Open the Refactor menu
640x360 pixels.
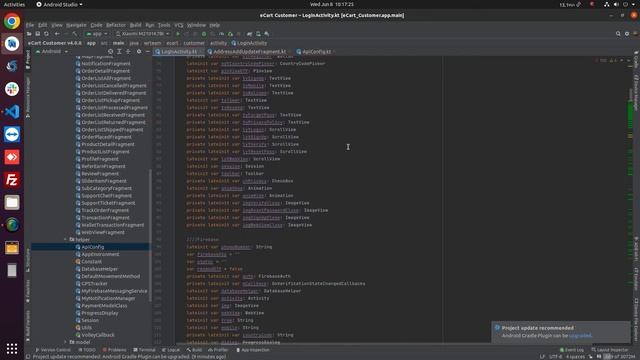[x=116, y=25]
